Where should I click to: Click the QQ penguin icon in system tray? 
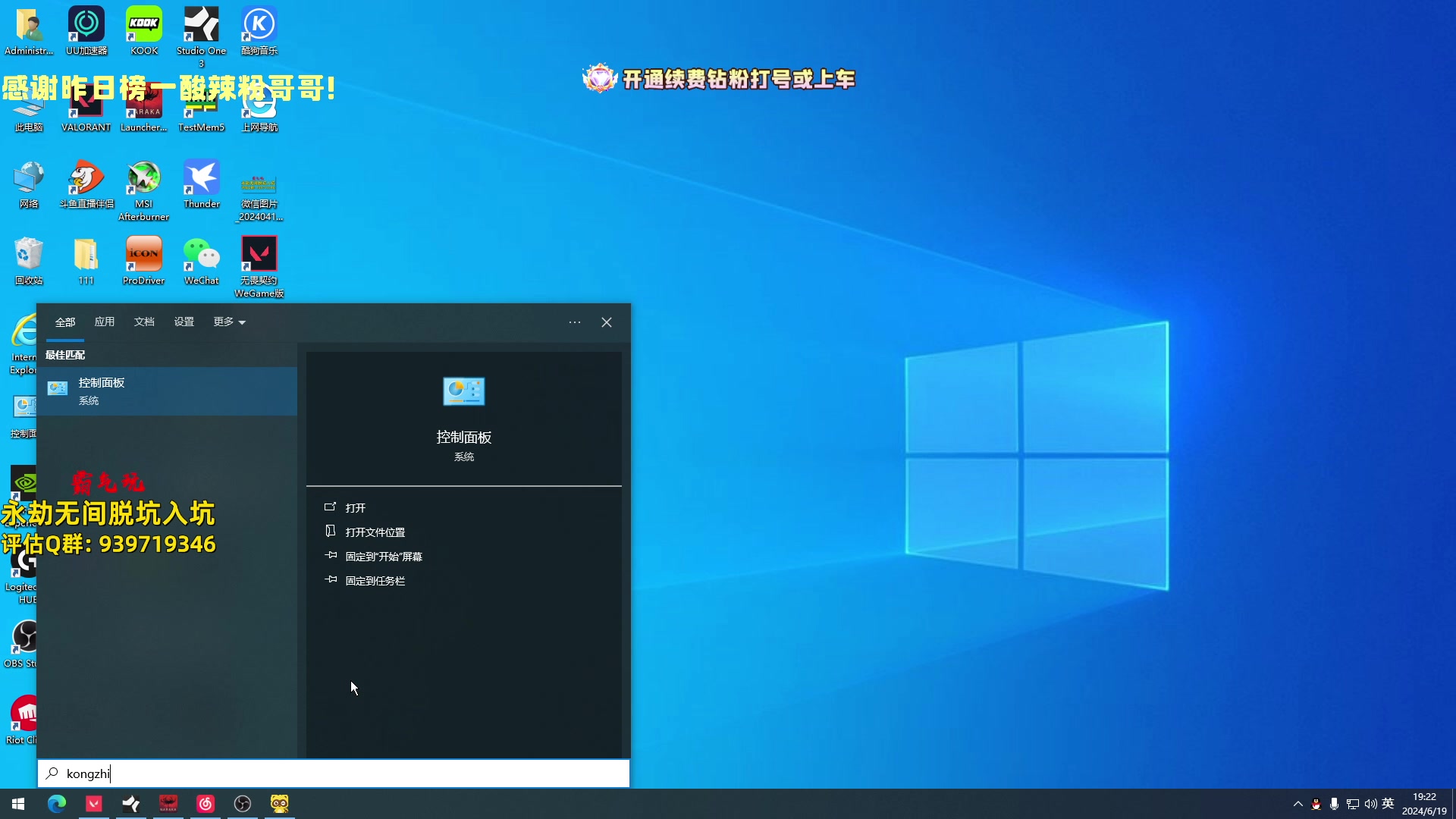[x=1316, y=804]
